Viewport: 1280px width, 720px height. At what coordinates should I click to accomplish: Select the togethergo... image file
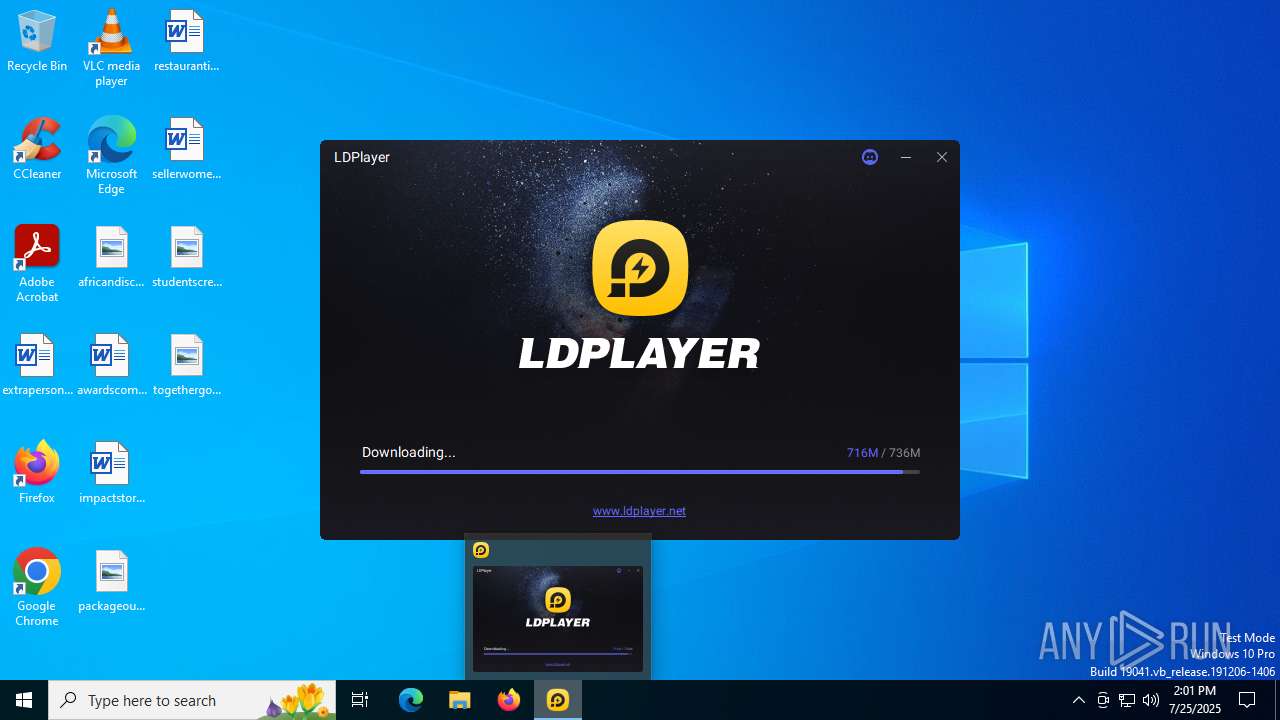pos(186,366)
